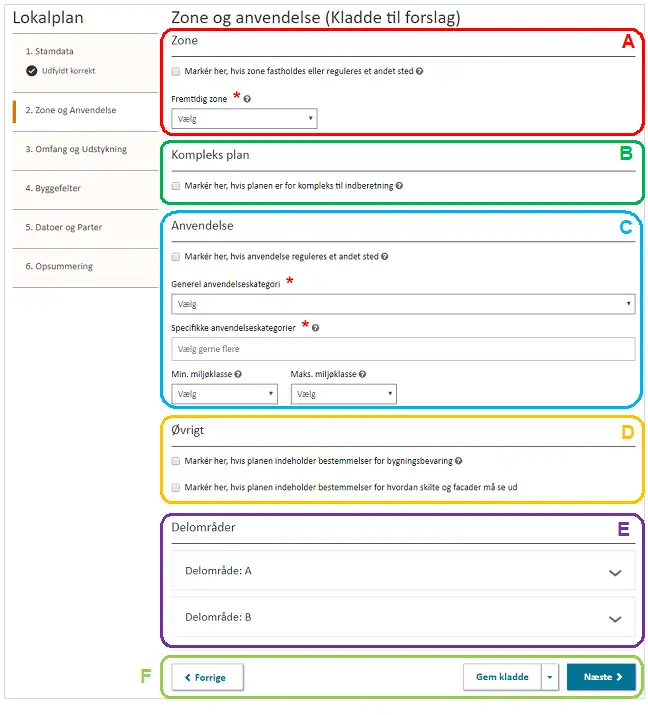Click help icon beside kompleks plan checkbox

400,186
